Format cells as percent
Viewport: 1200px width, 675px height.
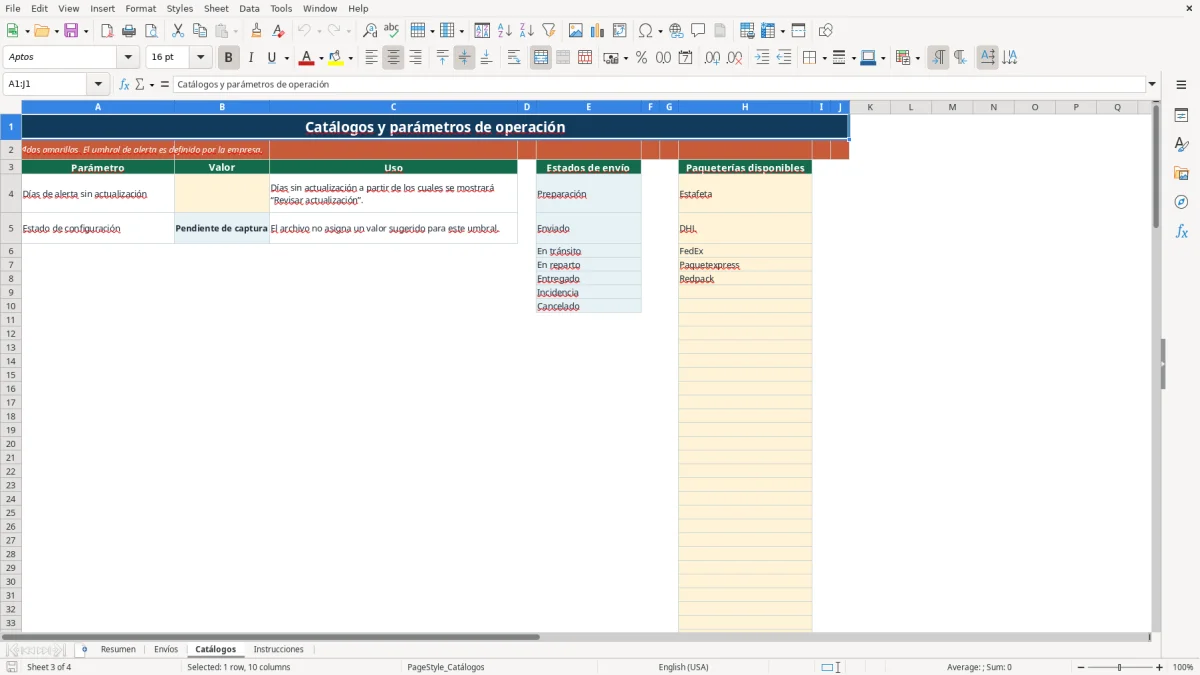641,58
